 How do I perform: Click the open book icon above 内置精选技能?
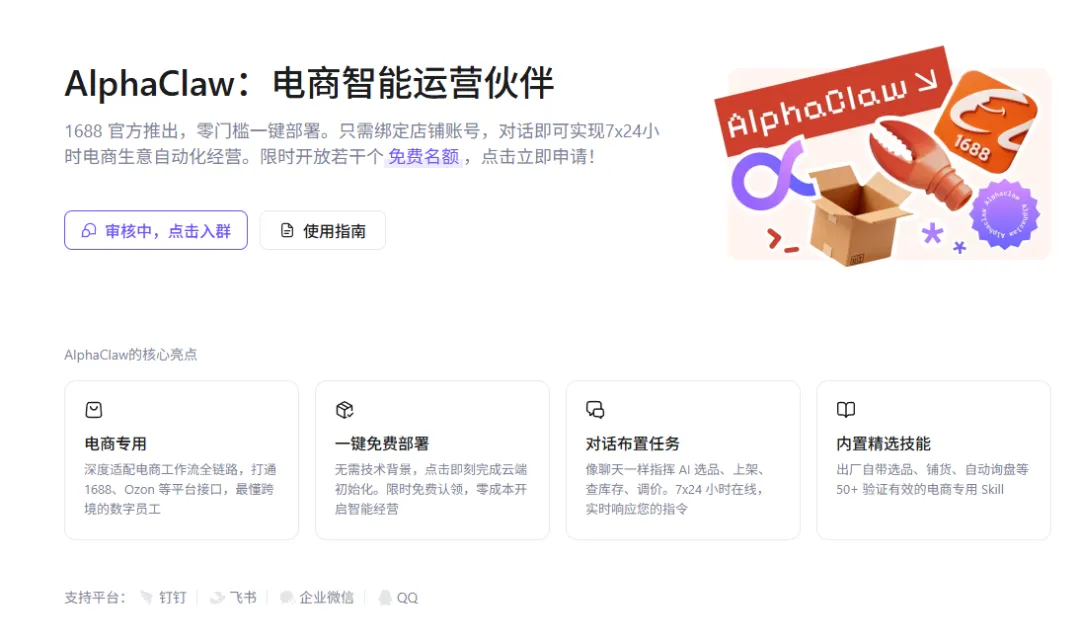click(846, 410)
